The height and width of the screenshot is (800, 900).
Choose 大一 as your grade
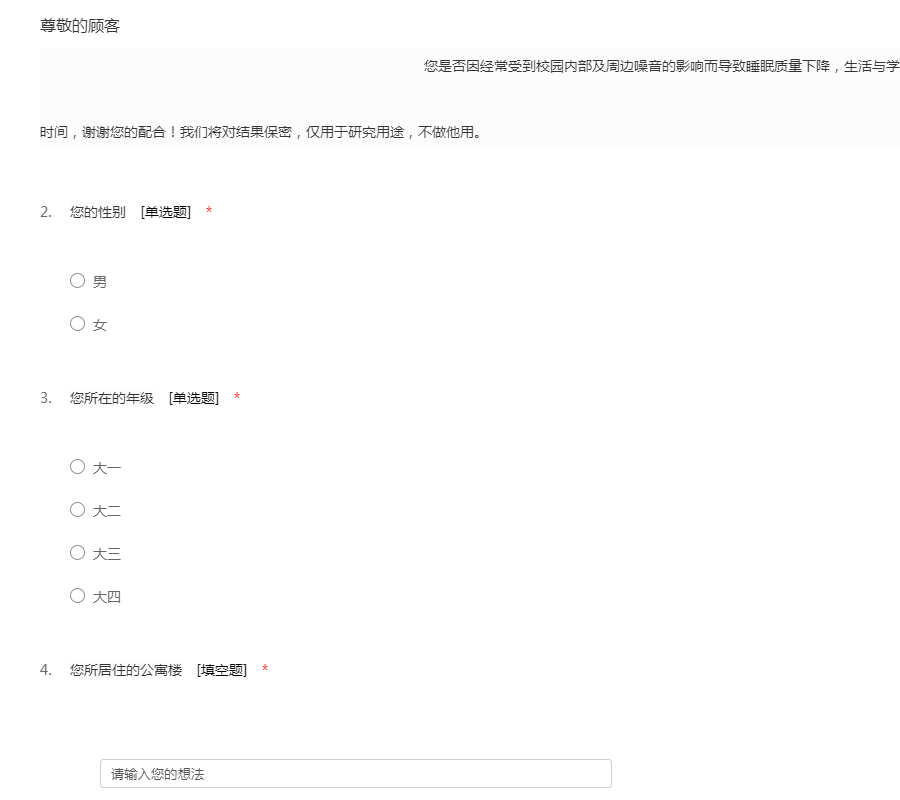point(78,467)
